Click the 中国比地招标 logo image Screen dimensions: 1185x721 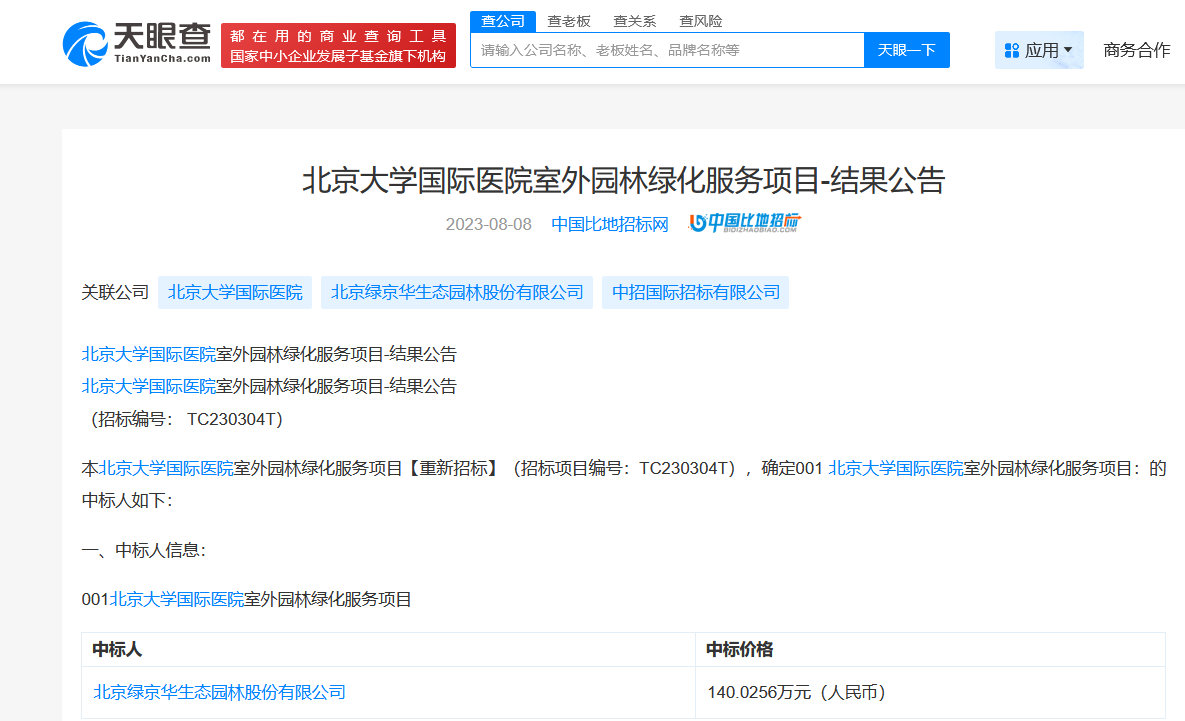click(744, 222)
